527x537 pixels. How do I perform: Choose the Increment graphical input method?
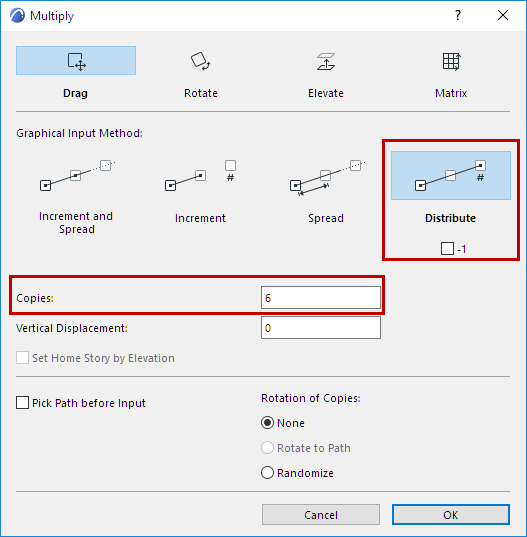click(200, 175)
